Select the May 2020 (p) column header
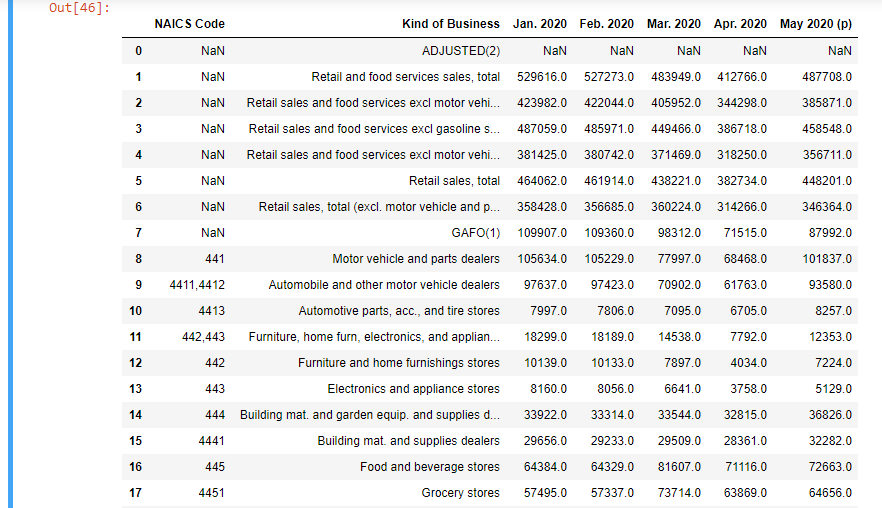Screen dimensions: 882x508 [x=816, y=23]
